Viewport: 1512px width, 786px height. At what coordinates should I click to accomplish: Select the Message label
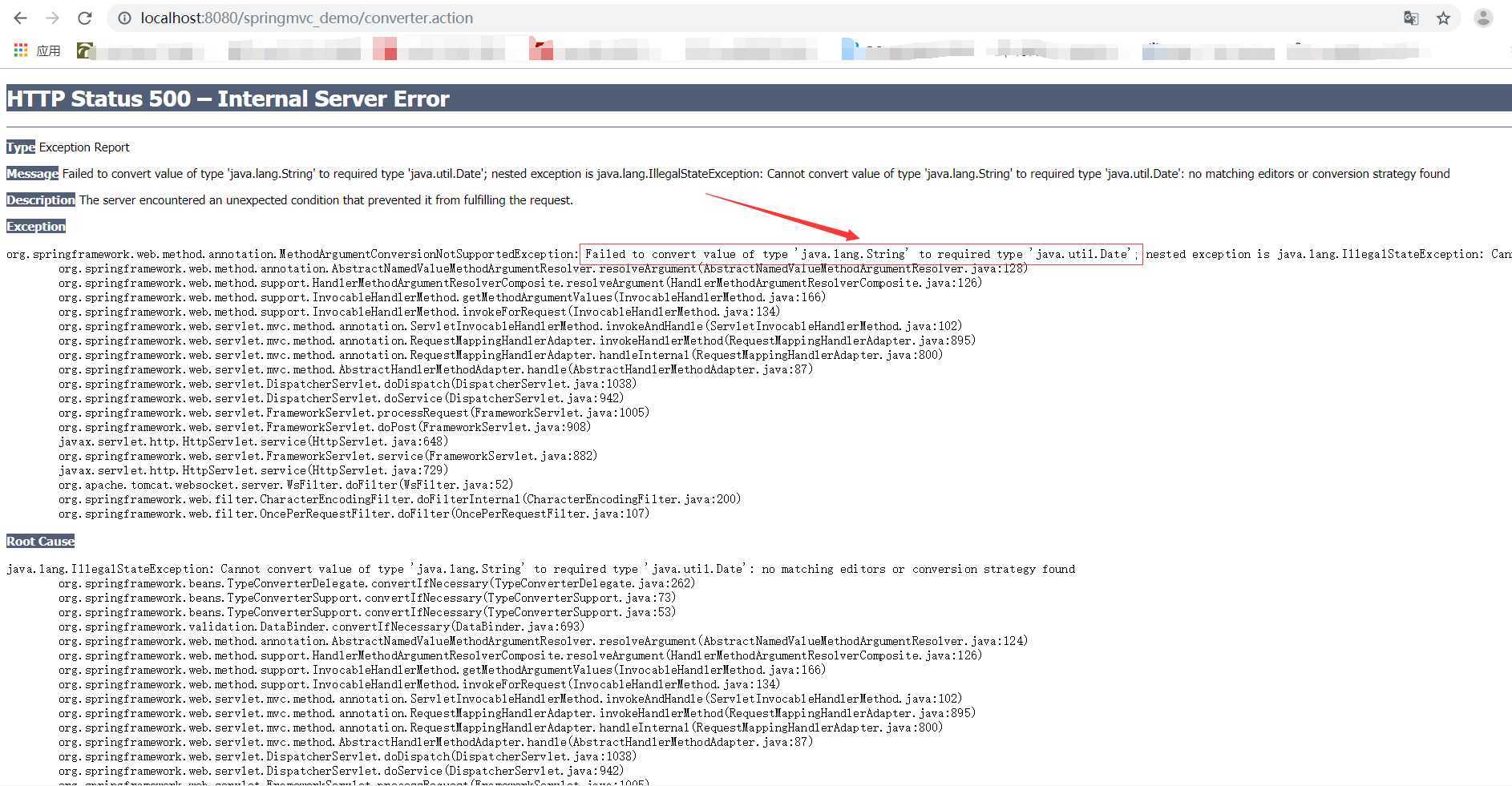pos(32,174)
